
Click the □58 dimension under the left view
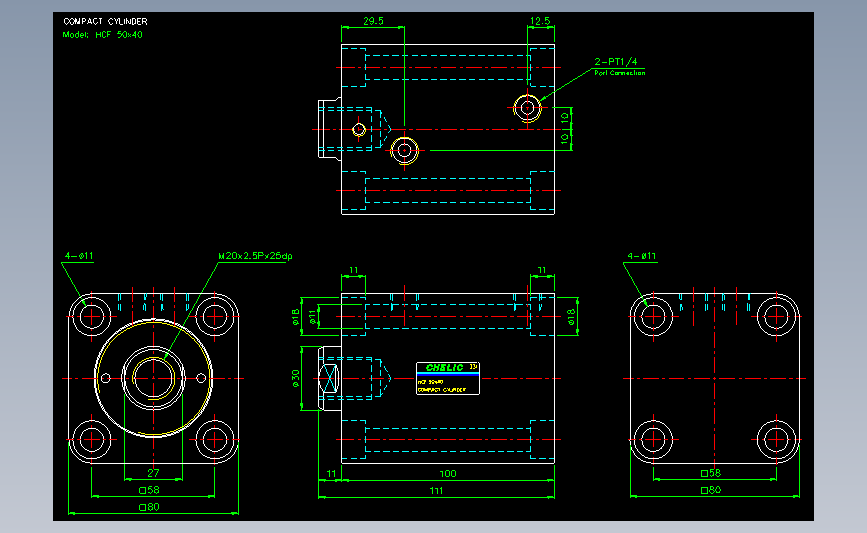(149, 490)
